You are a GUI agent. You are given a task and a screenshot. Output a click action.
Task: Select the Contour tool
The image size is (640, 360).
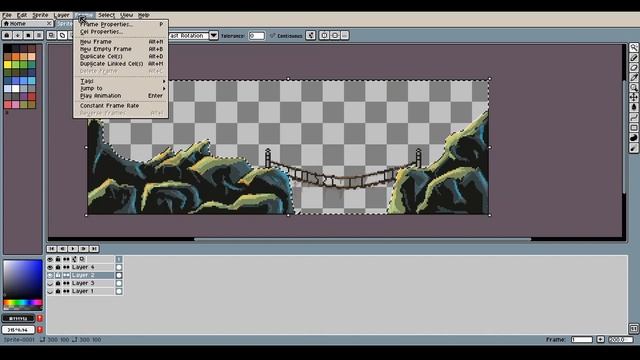tap(633, 138)
